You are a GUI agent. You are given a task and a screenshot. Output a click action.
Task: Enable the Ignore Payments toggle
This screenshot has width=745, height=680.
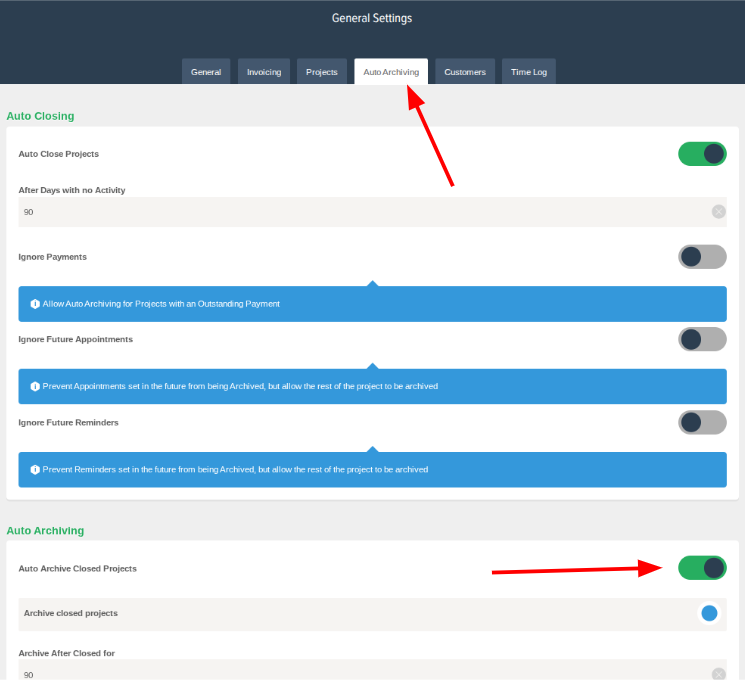[x=702, y=257]
